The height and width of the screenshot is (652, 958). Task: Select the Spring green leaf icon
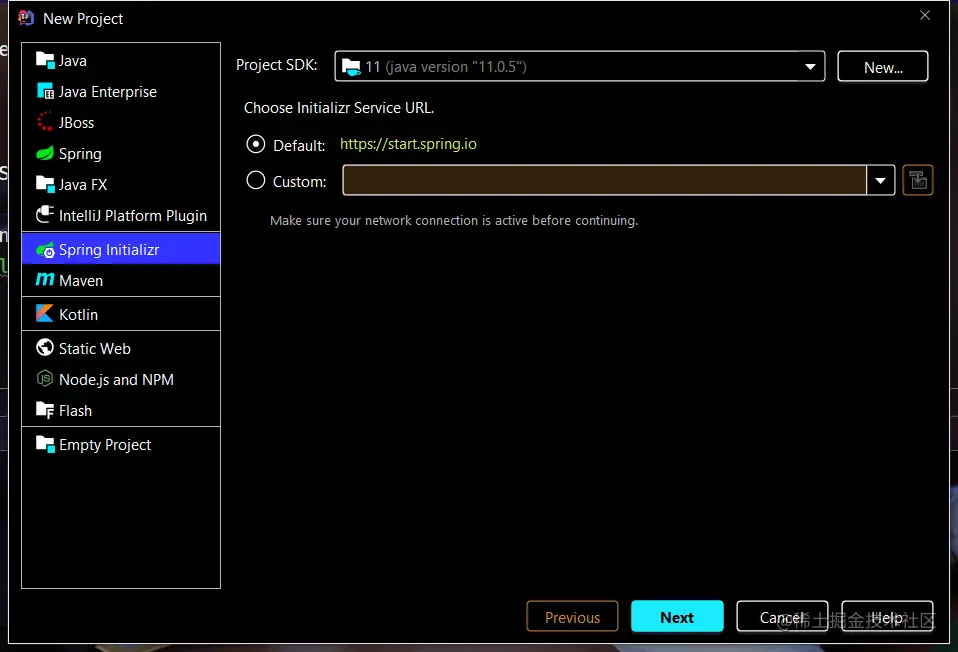(x=45, y=153)
